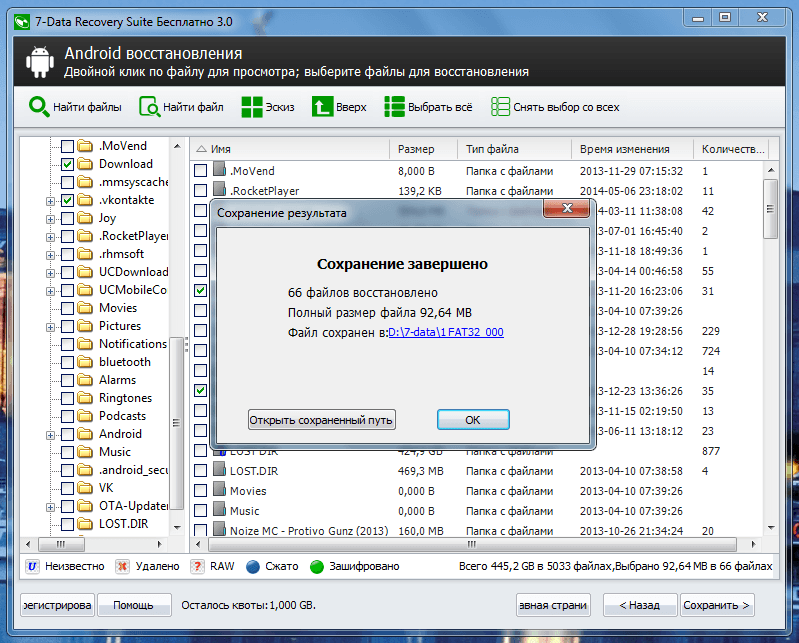799x643 pixels.
Task: Click the LOST.DIR folder icon in file list
Action: 220,469
